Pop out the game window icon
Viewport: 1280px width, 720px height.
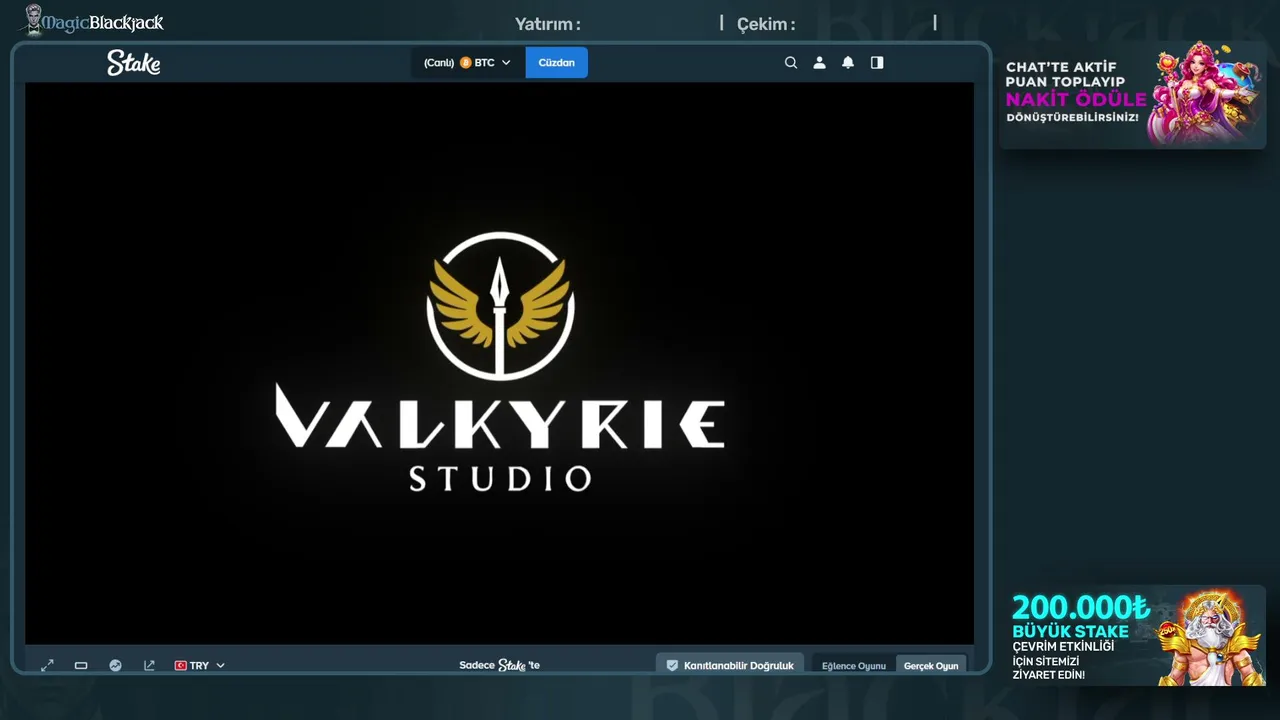149,665
